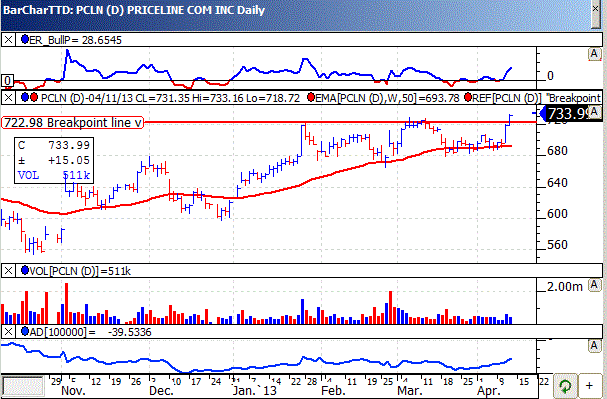Close the AD indicator pane
Screen dimensions: 607x399
[x=8, y=332]
